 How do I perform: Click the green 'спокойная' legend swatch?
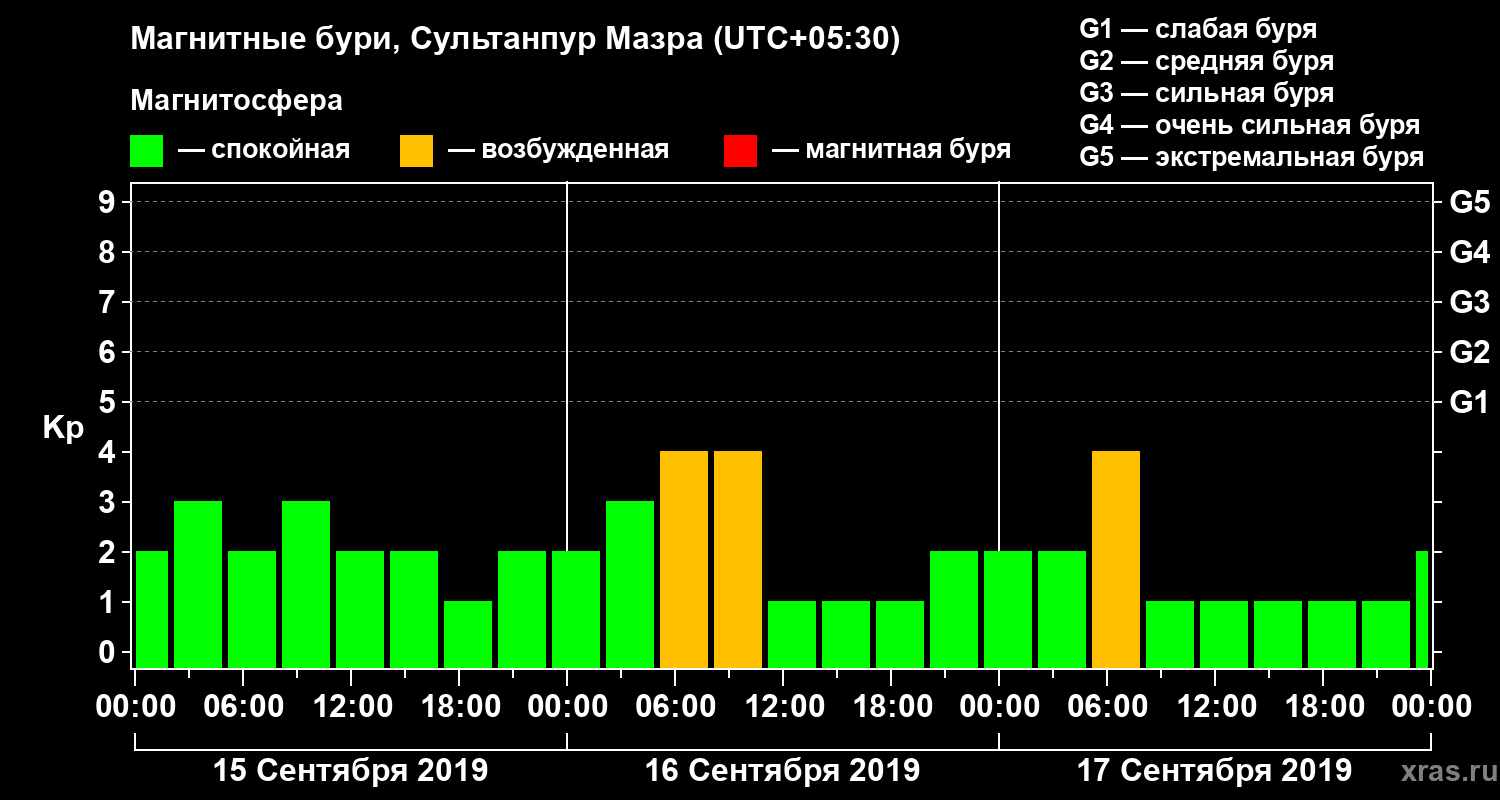(x=146, y=151)
